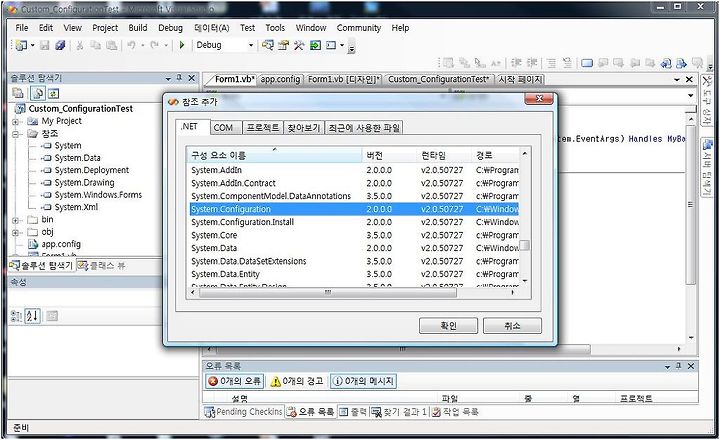Click the green Start Page toolbar icon
The image size is (720, 440).
[x=315, y=45]
